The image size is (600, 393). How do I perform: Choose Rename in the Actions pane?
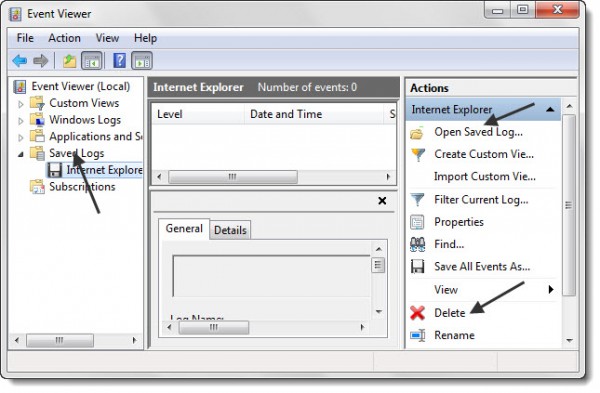454,336
